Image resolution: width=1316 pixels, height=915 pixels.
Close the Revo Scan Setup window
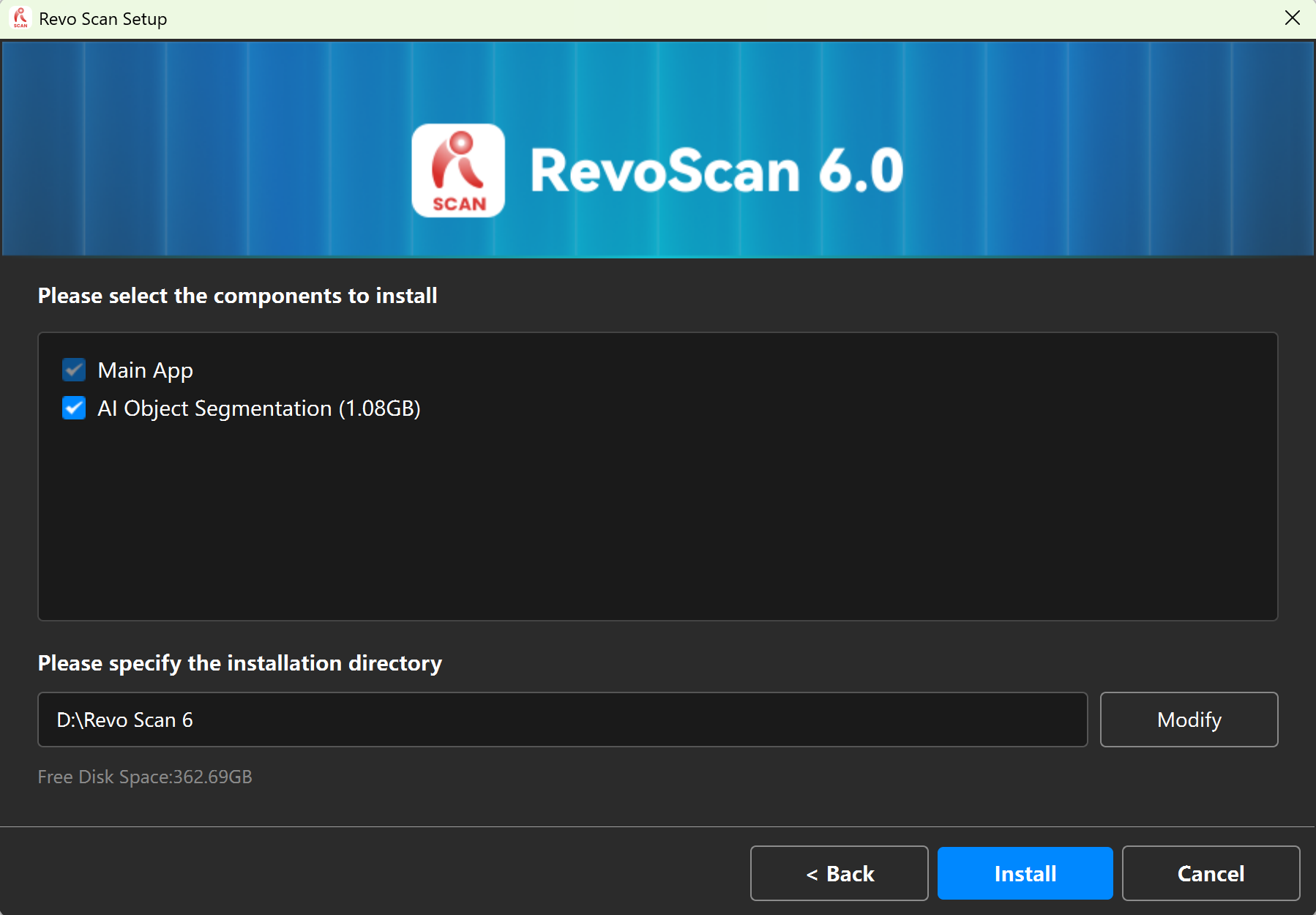click(x=1293, y=18)
